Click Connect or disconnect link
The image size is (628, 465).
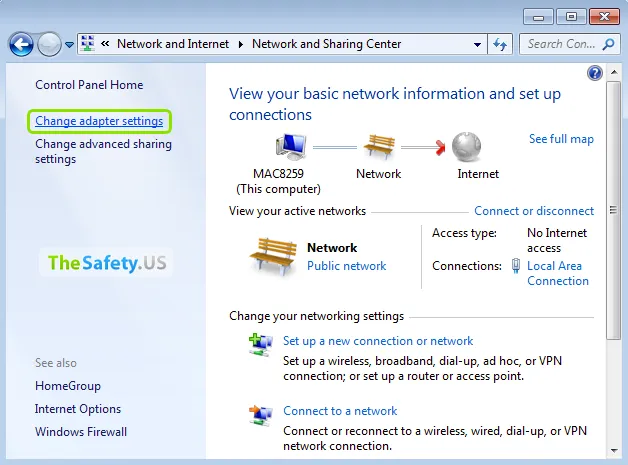click(534, 211)
